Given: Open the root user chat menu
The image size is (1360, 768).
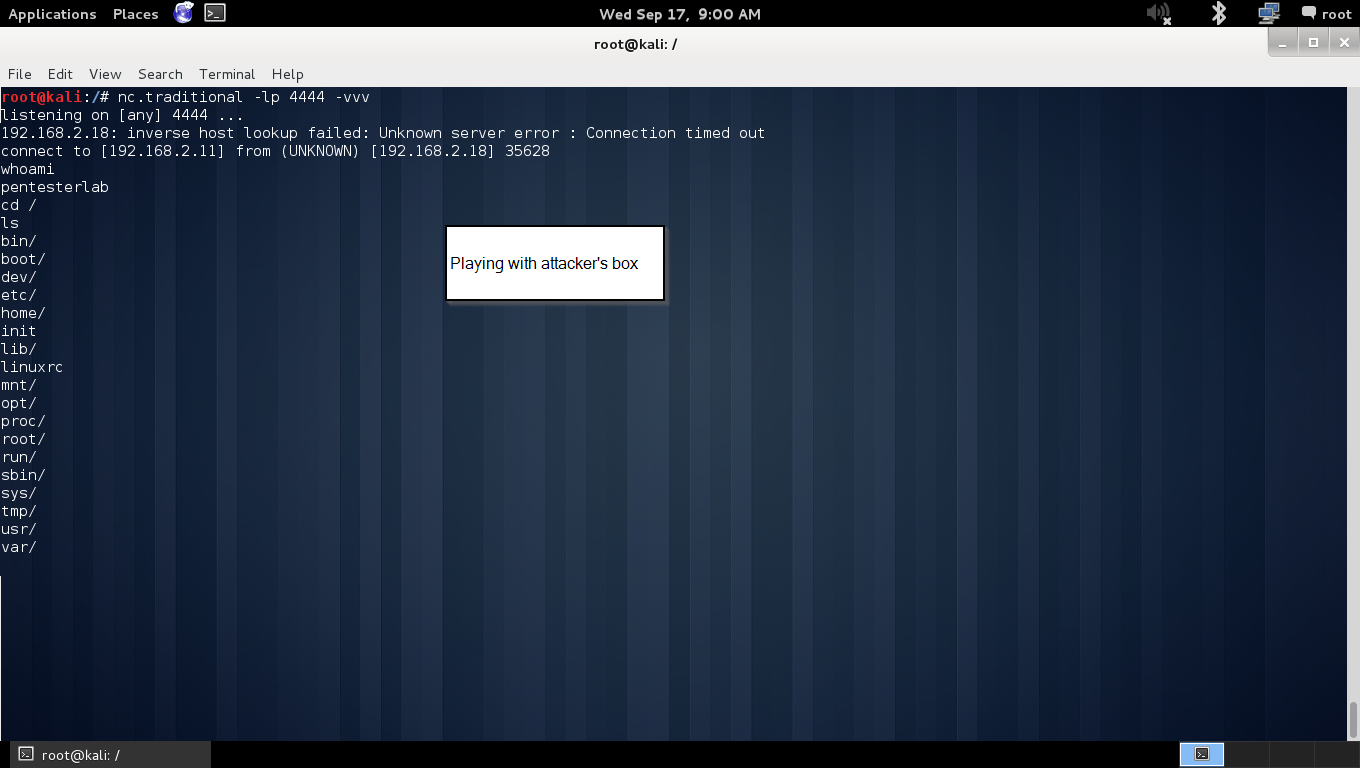Looking at the screenshot, I should pos(1326,14).
